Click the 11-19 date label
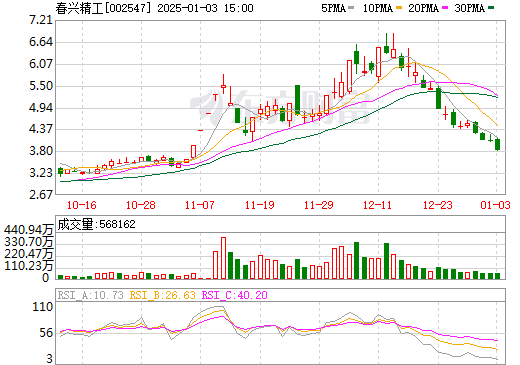The height and width of the screenshot is (365, 520). coord(260,205)
